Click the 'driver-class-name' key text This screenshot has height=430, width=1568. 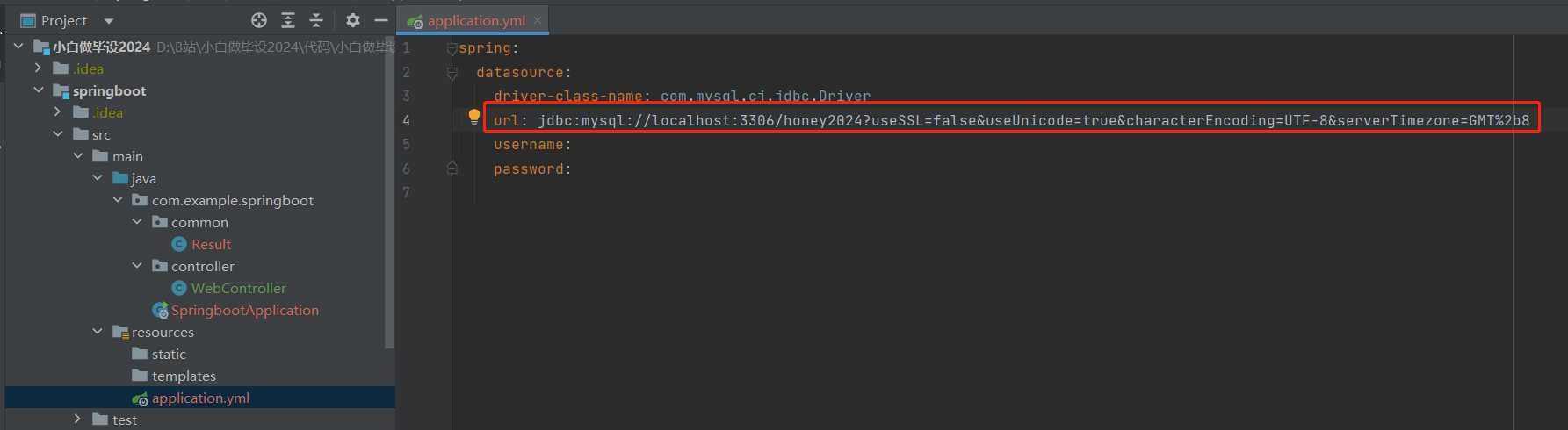568,97
